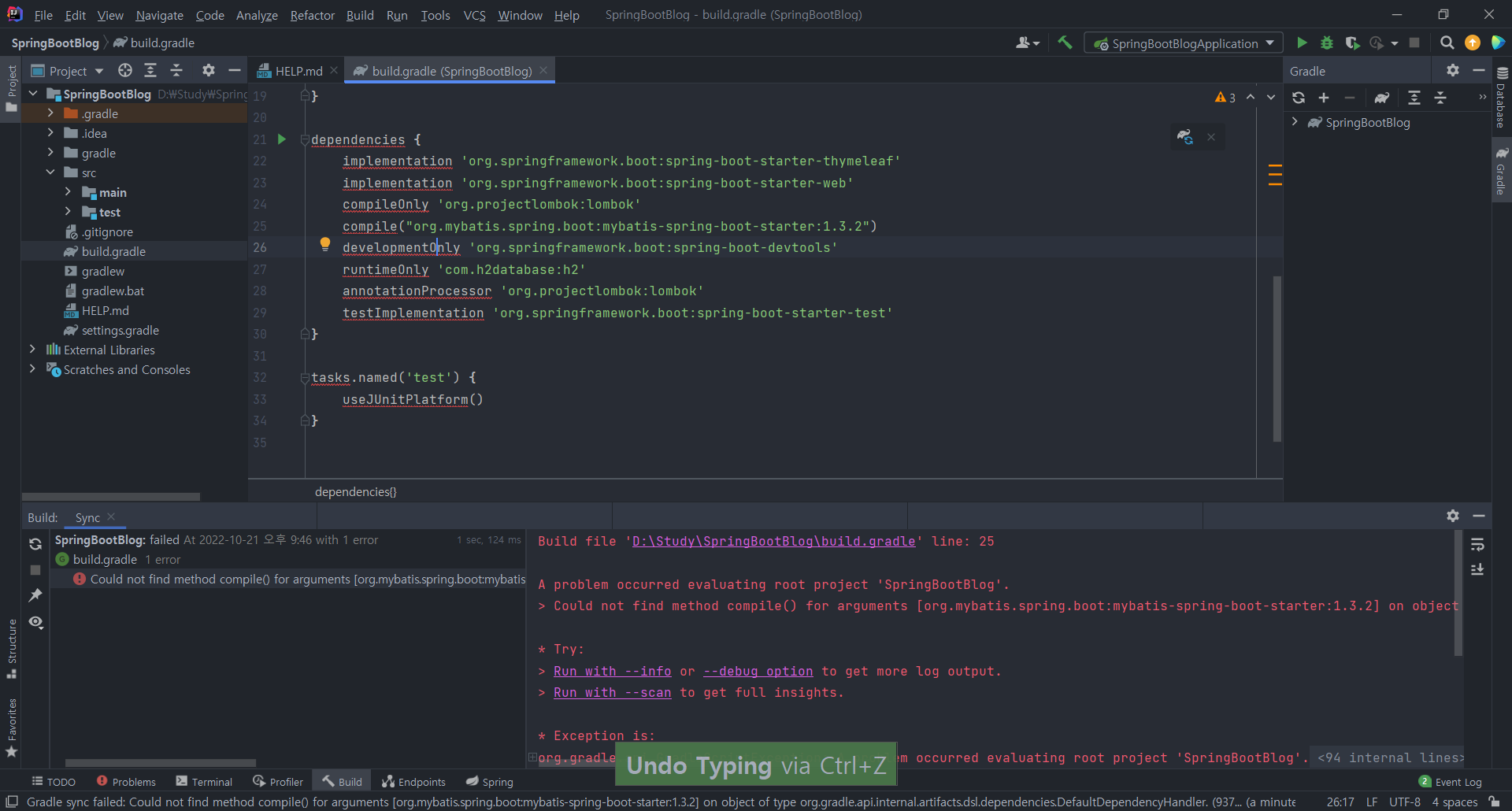
Task: Click 'Run with --info' link
Action: (612, 671)
